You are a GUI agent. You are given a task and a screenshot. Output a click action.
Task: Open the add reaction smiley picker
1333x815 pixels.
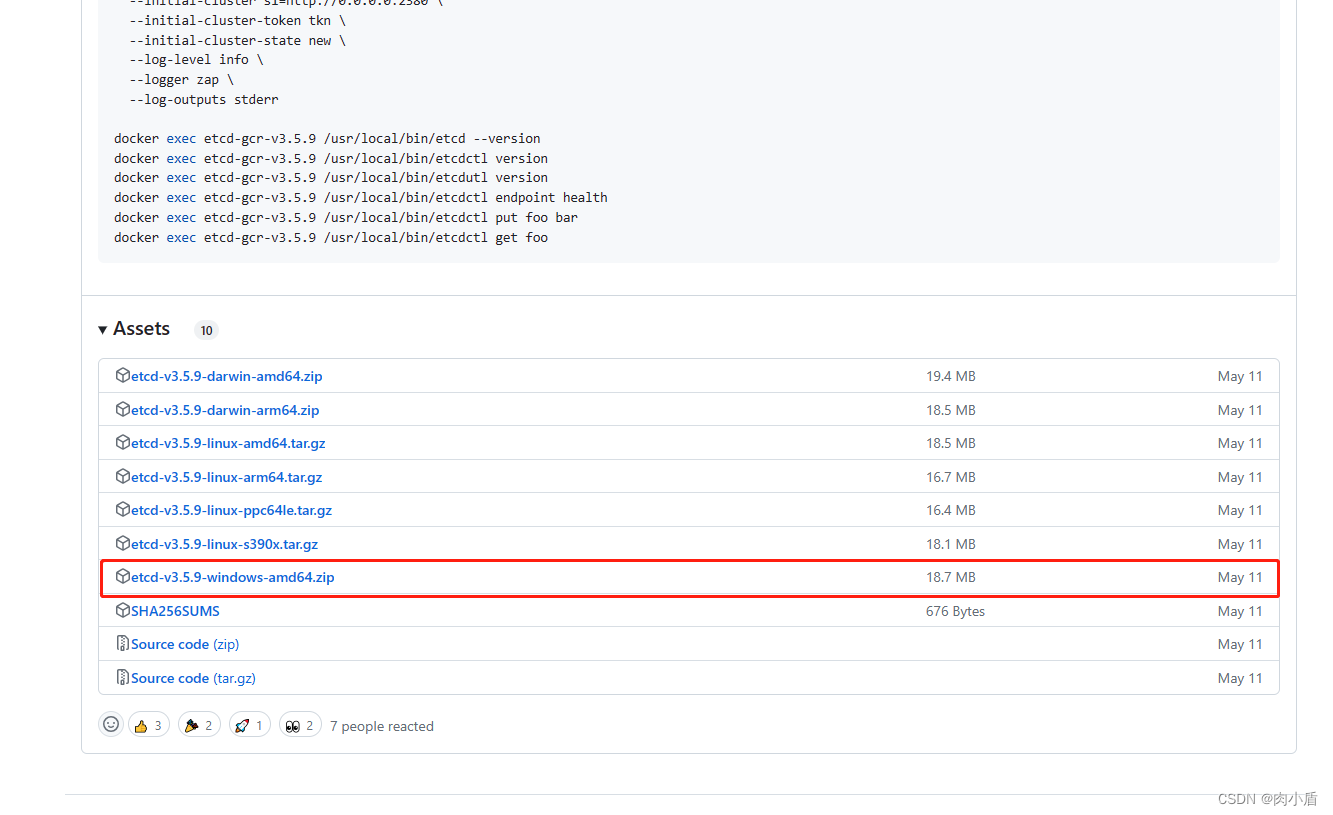pyautogui.click(x=111, y=724)
